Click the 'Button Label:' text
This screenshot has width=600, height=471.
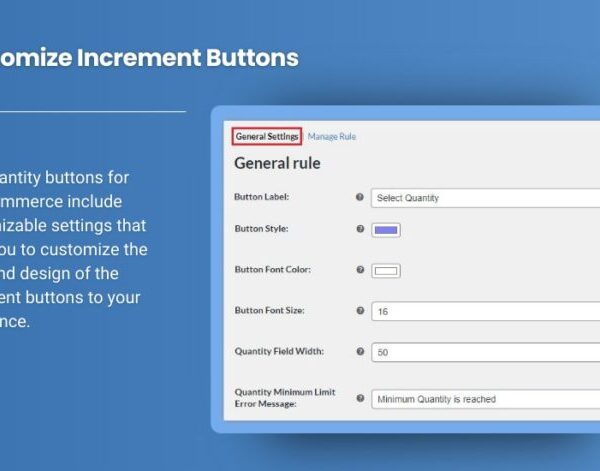pos(262,197)
